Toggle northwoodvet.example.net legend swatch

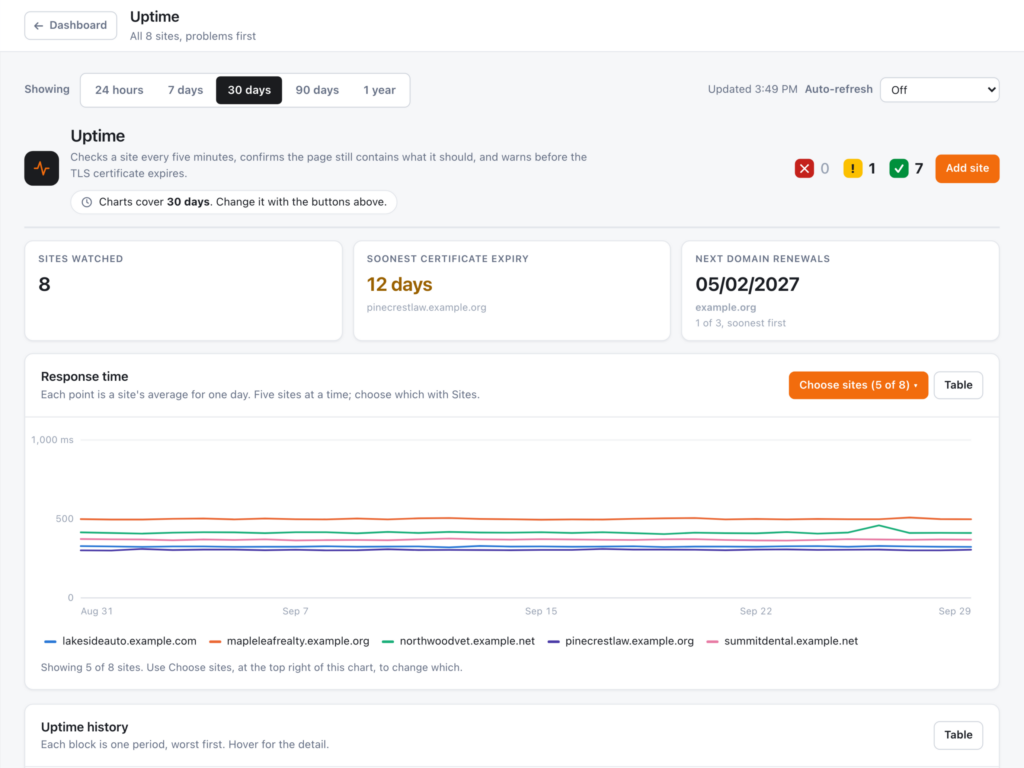(388, 642)
